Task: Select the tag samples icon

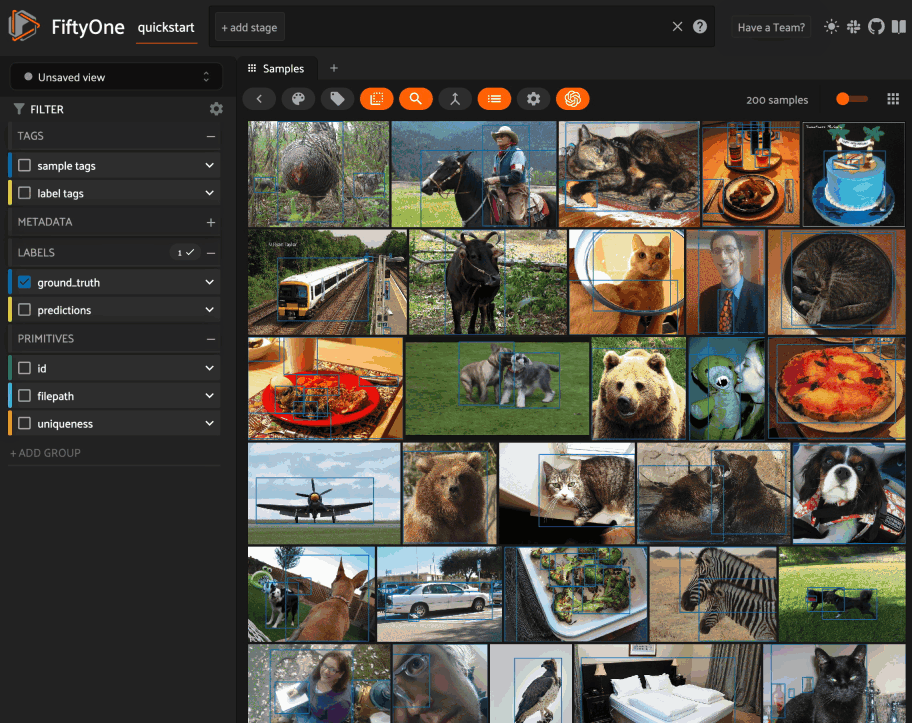Action: click(x=337, y=99)
